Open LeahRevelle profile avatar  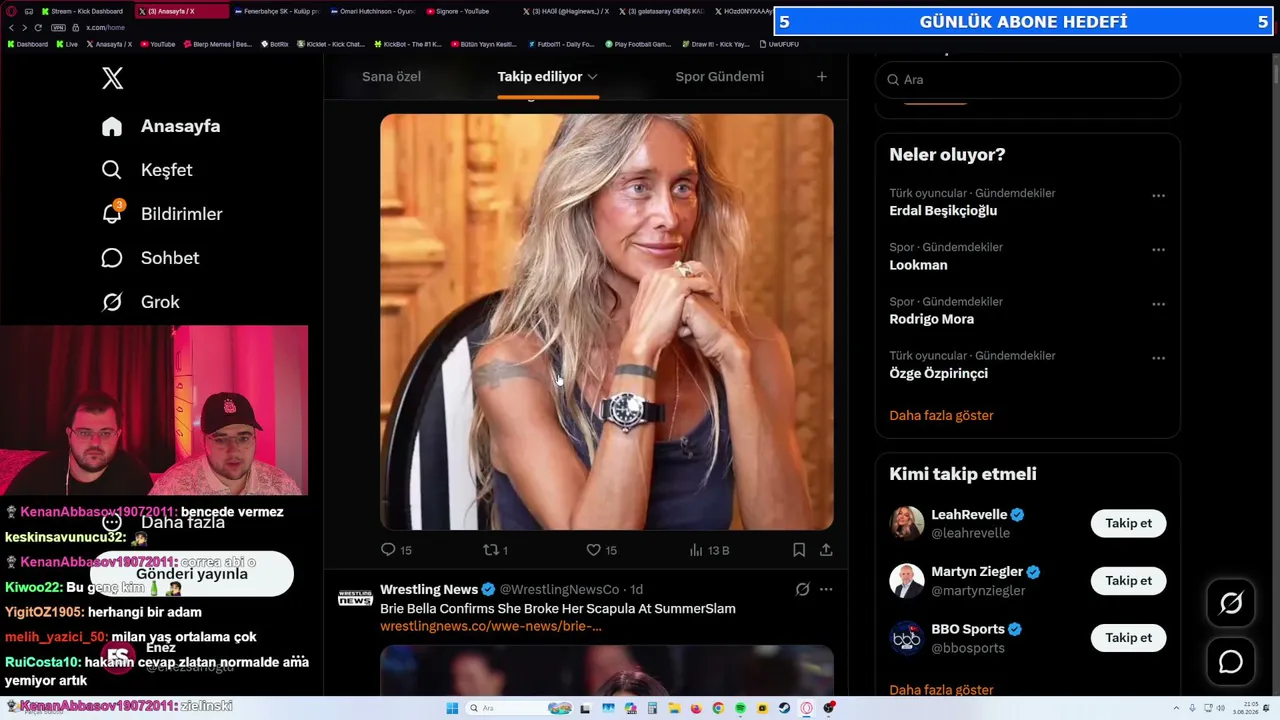[907, 523]
